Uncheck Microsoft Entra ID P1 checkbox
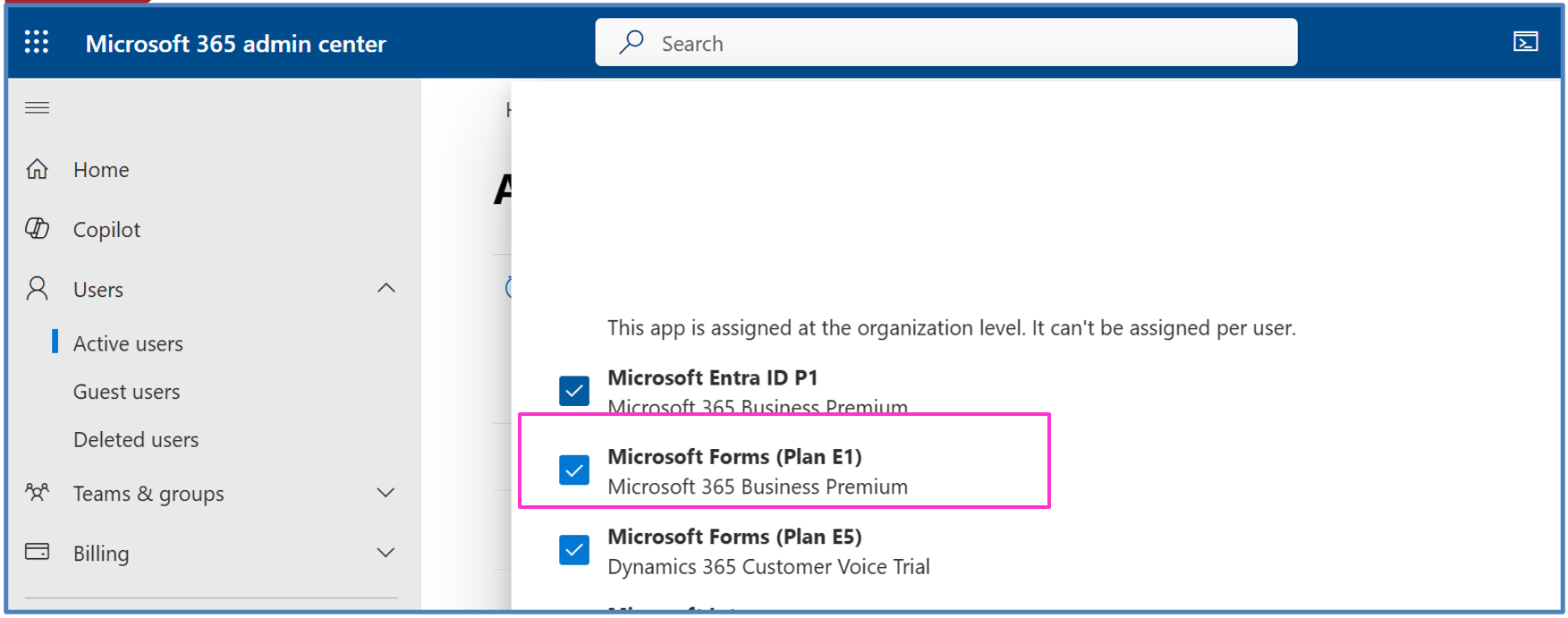 pyautogui.click(x=574, y=391)
